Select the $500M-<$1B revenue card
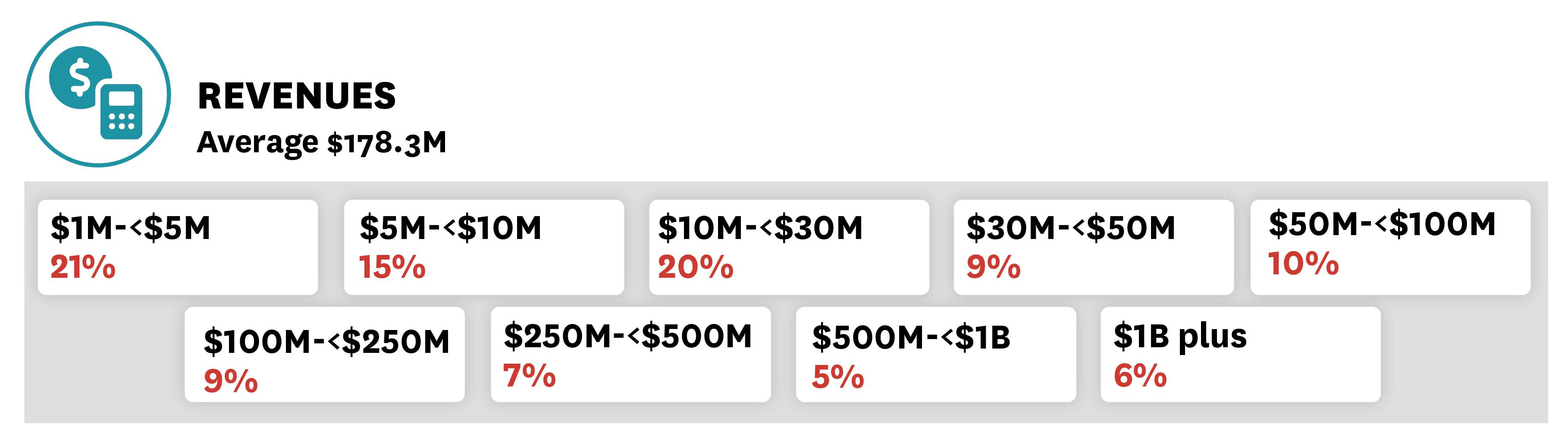Image resolution: width=1568 pixels, height=440 pixels. coord(936,354)
